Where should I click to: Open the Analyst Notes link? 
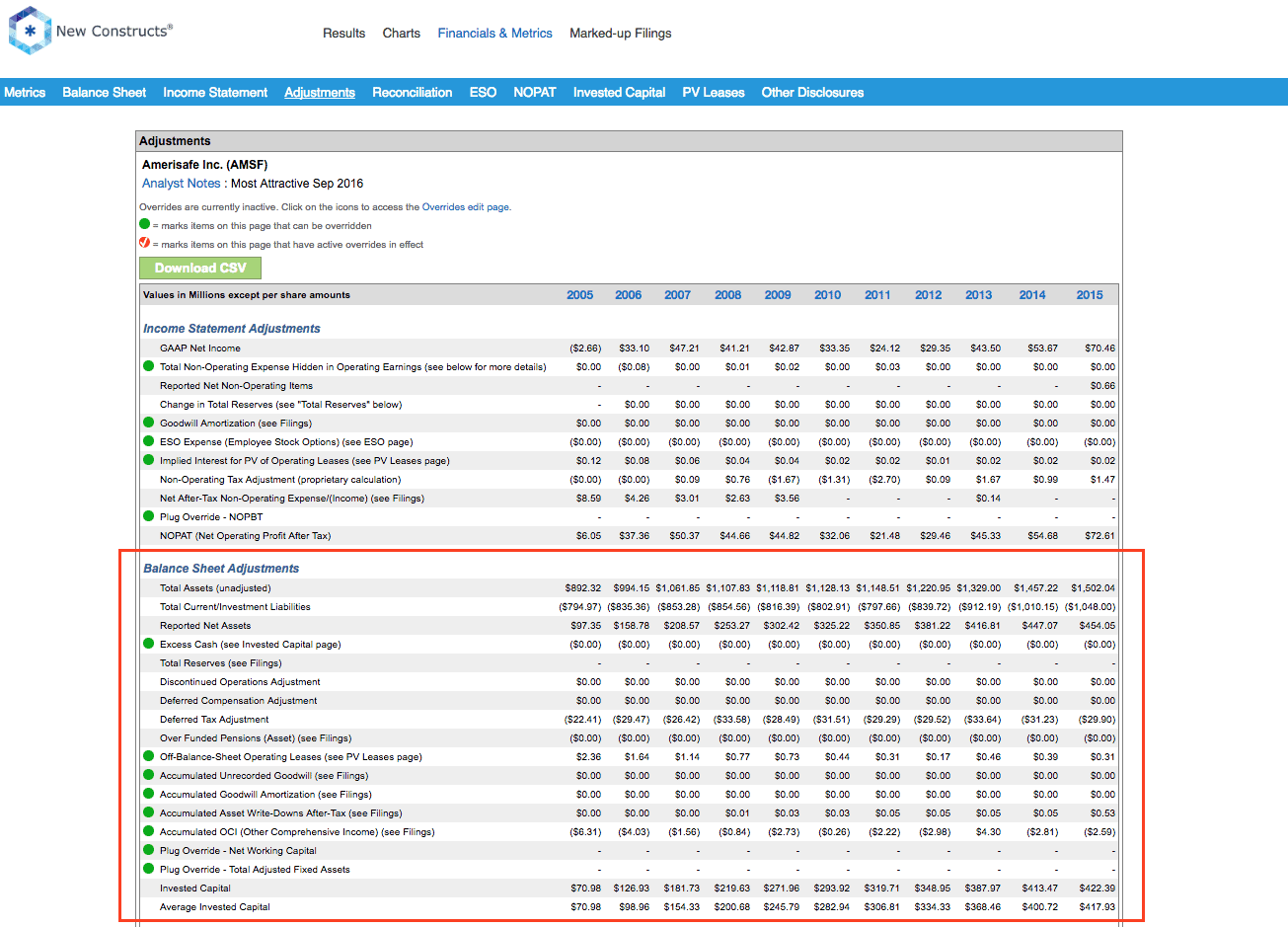tap(182, 184)
